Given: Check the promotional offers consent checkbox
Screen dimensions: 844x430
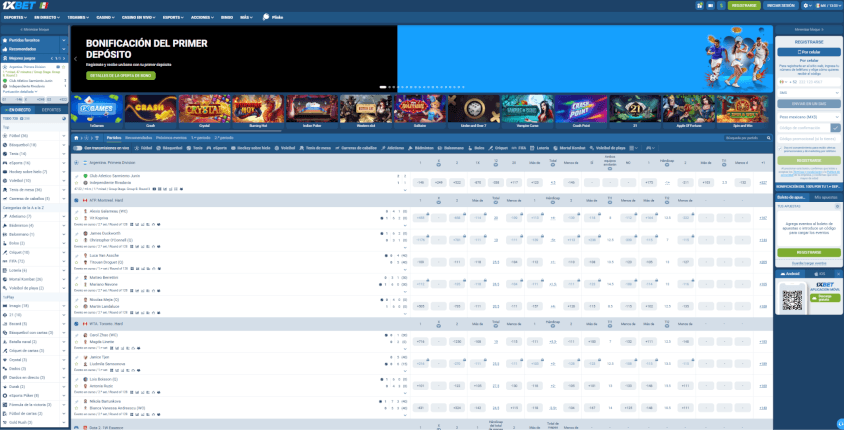Looking at the screenshot, I should [x=780, y=148].
